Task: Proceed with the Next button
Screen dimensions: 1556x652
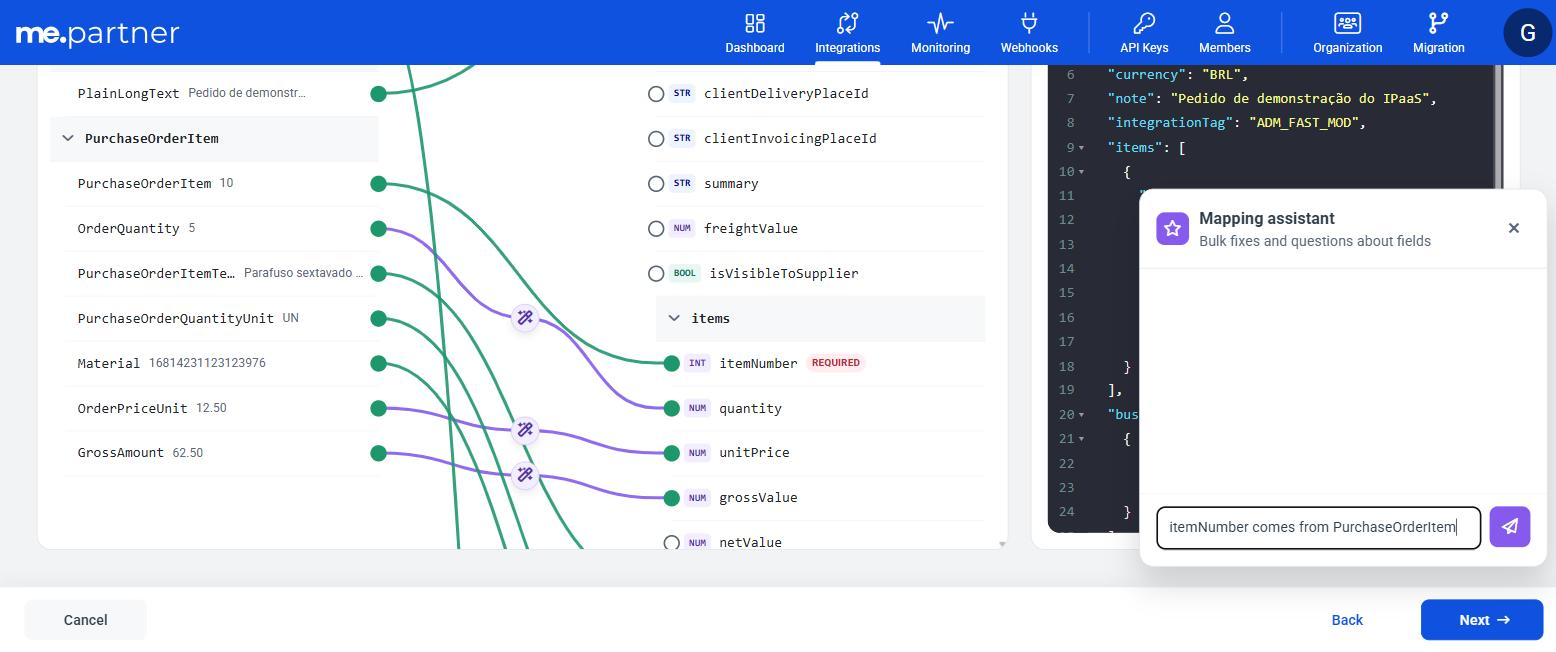Action: click(x=1483, y=620)
